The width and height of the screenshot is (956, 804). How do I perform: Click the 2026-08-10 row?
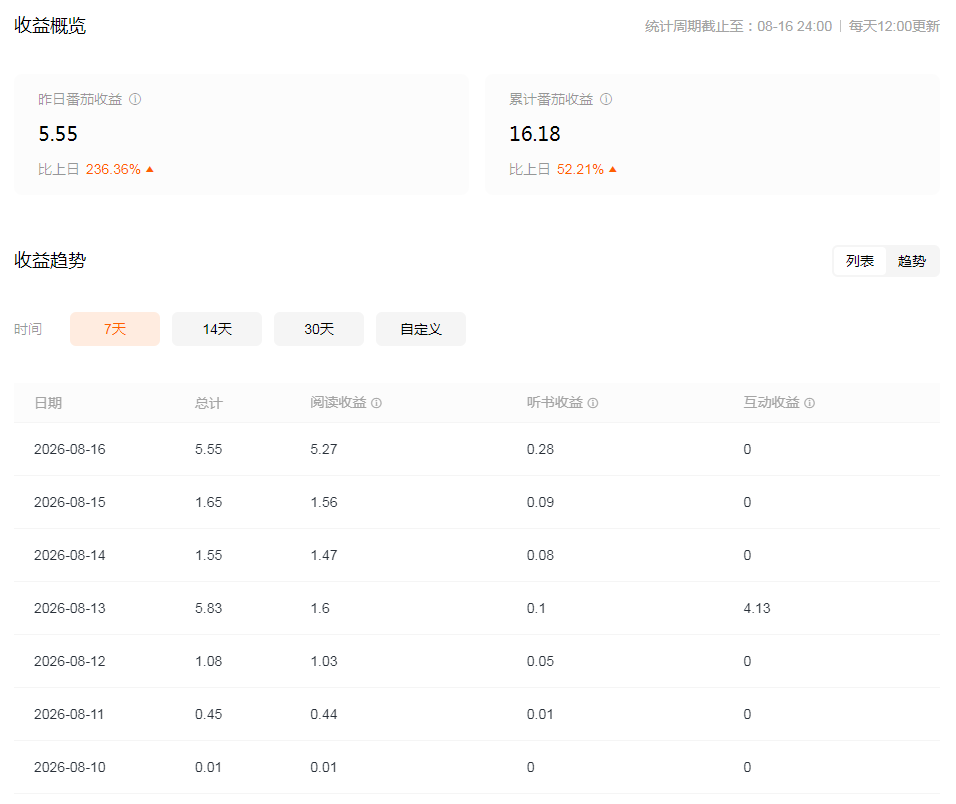click(x=477, y=767)
